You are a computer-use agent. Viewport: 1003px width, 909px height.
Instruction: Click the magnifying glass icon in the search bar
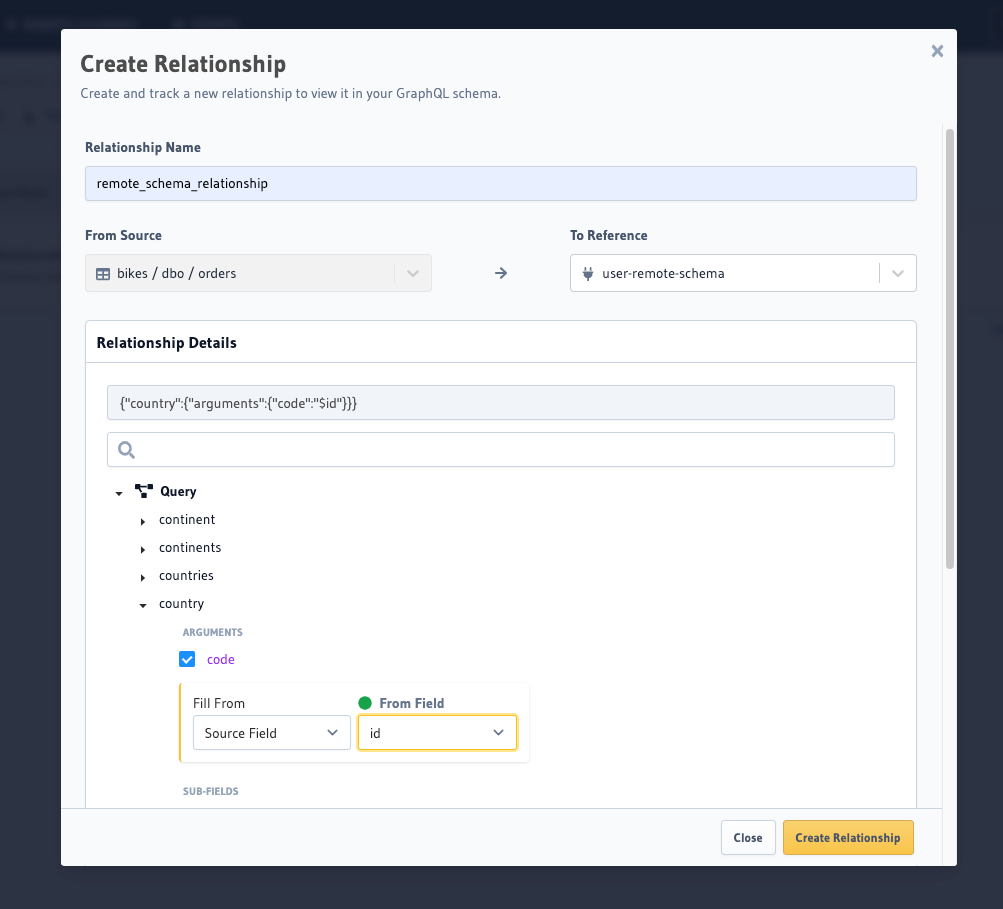pos(125,449)
